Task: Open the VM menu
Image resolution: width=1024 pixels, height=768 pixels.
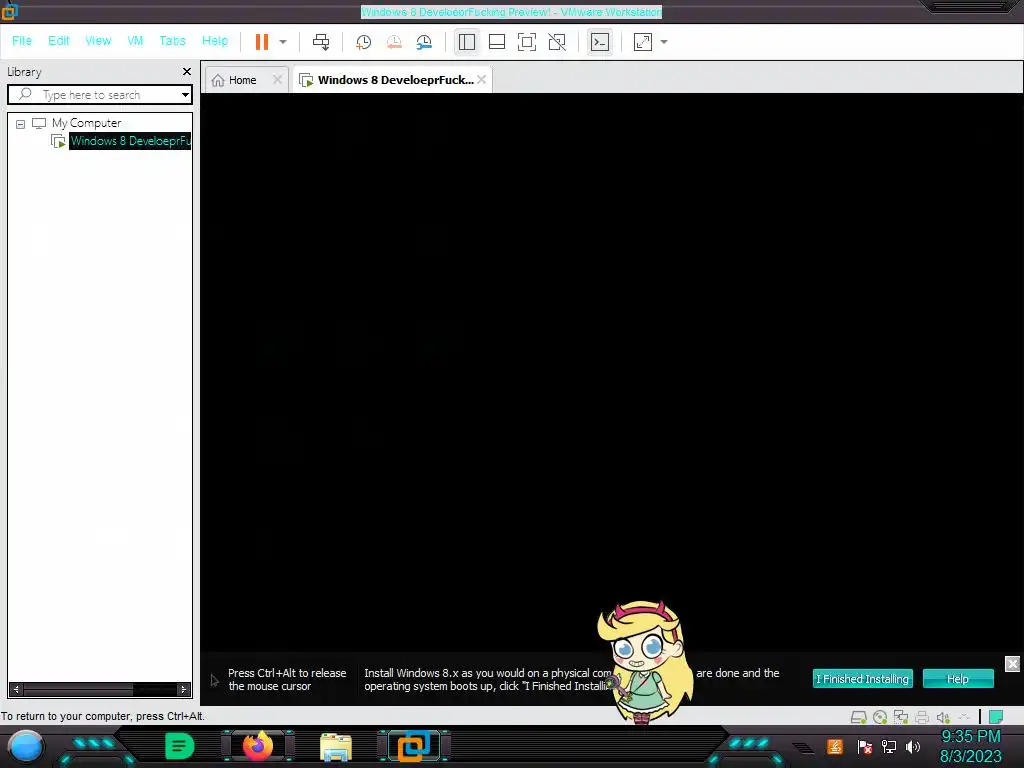Action: [135, 40]
